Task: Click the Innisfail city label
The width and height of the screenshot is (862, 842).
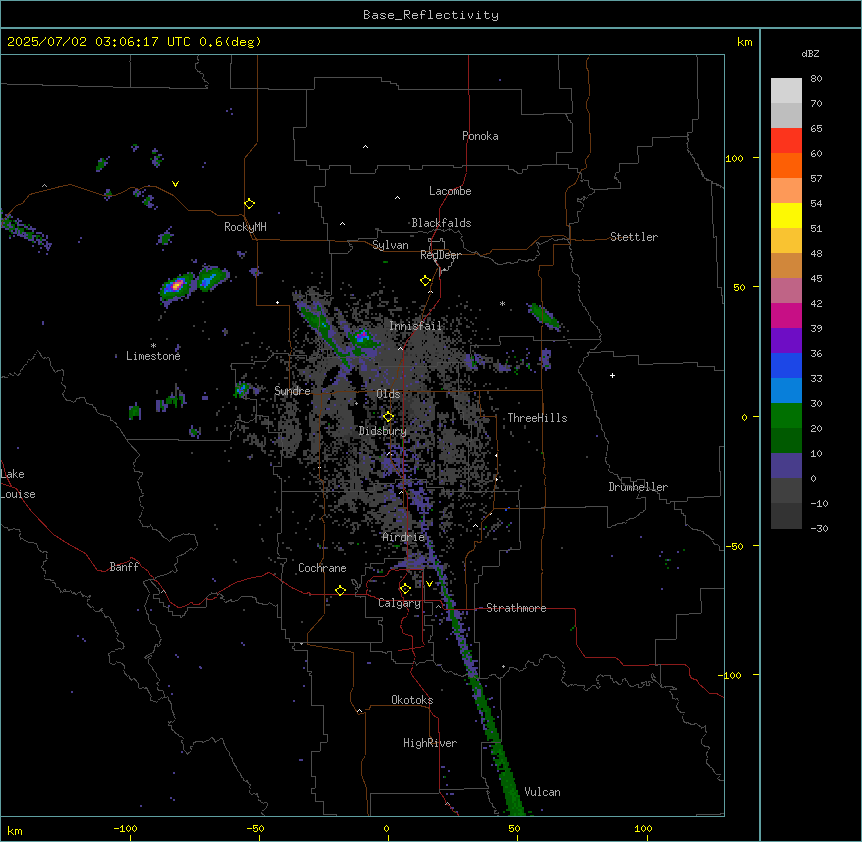Action: tap(415, 326)
